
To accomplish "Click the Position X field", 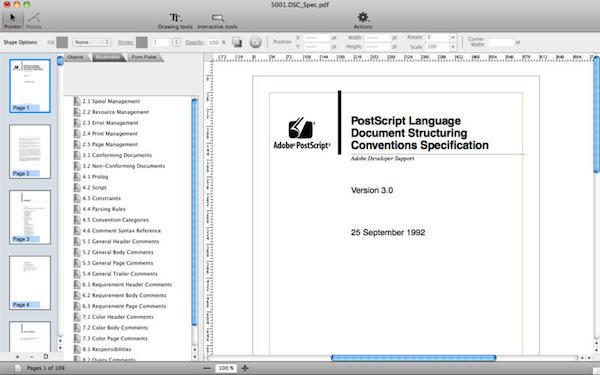I will pyautogui.click(x=316, y=38).
